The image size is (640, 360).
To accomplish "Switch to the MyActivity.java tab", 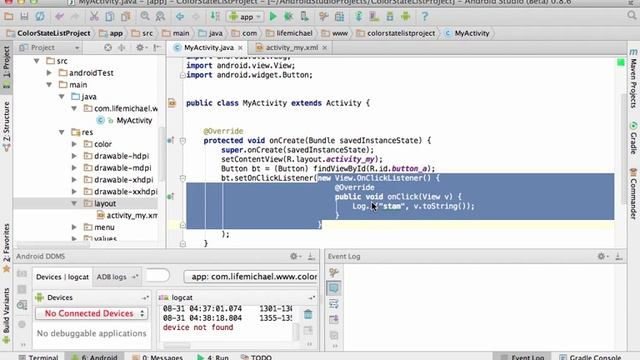I will [209, 48].
